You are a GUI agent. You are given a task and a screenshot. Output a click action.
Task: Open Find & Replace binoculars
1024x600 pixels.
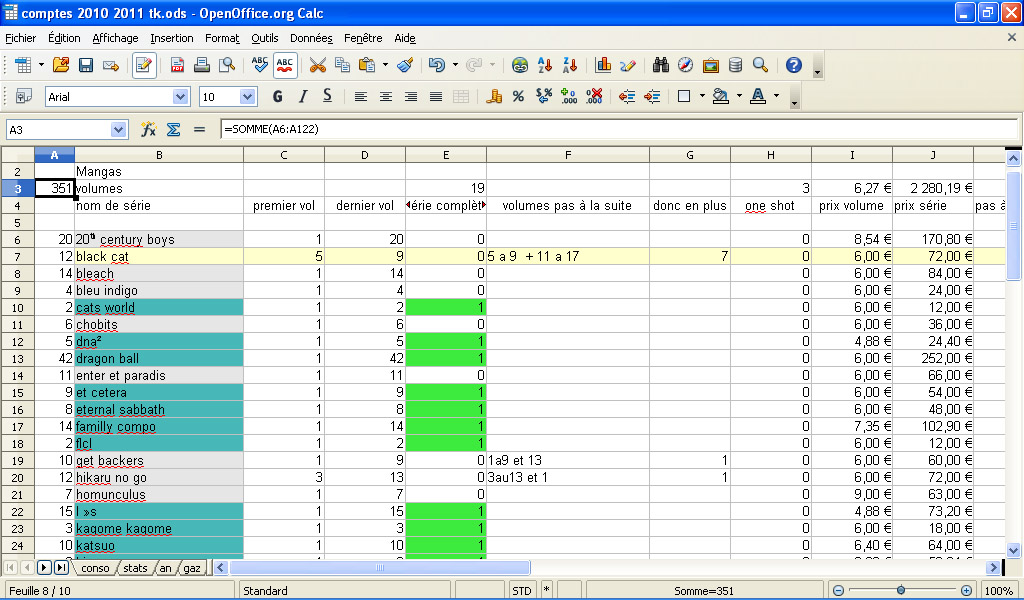click(x=661, y=66)
